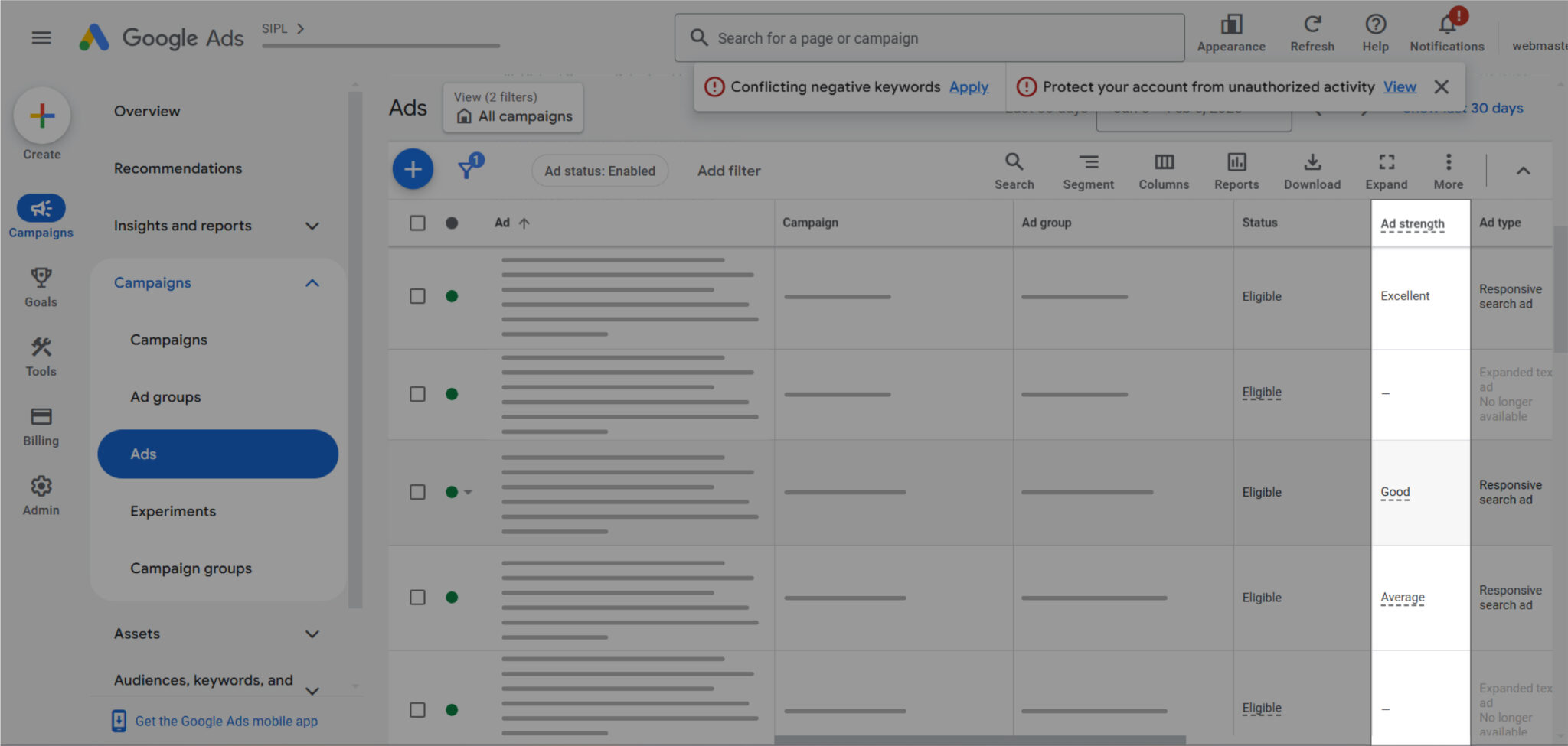
Task: Click Add filter
Action: pos(729,171)
